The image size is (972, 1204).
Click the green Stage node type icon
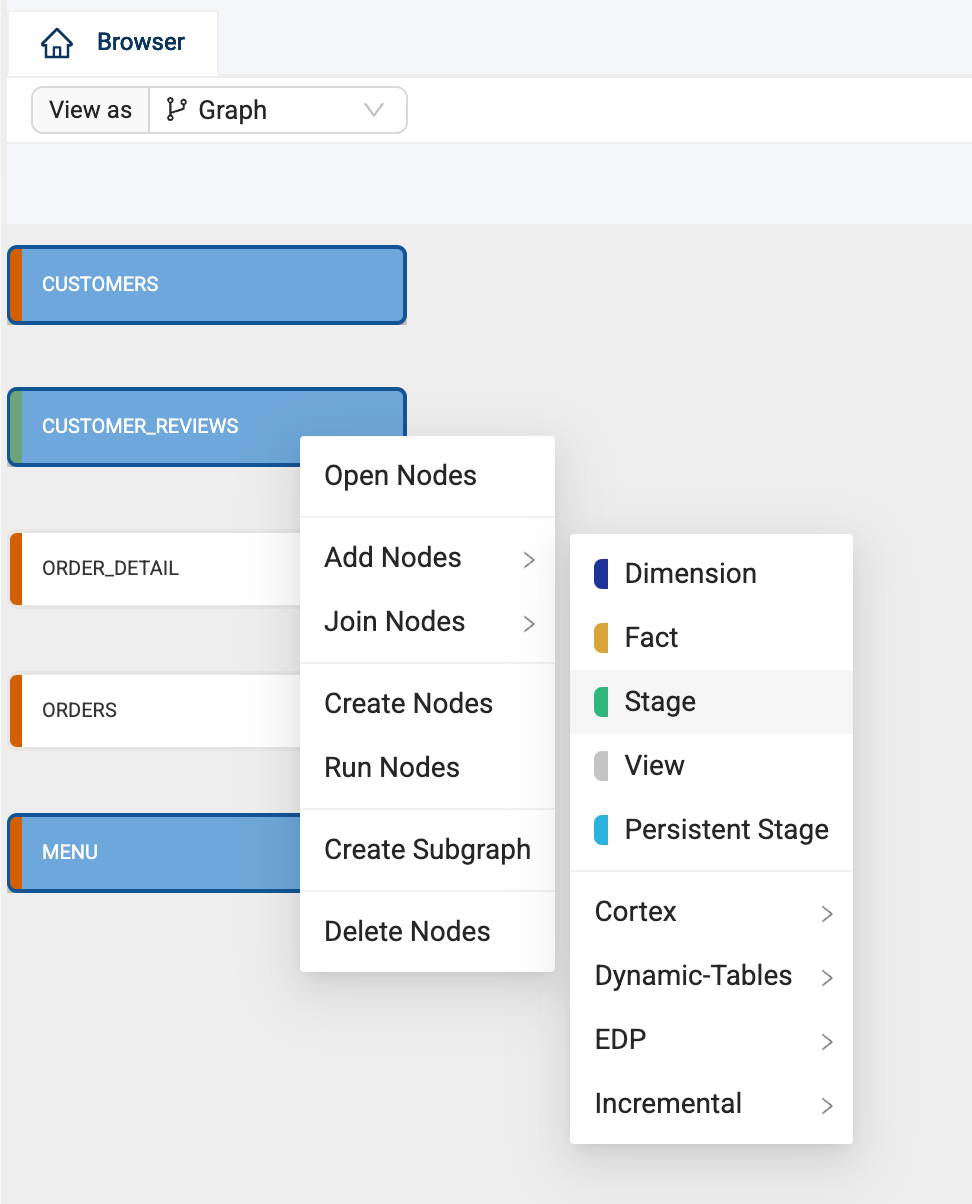click(601, 702)
